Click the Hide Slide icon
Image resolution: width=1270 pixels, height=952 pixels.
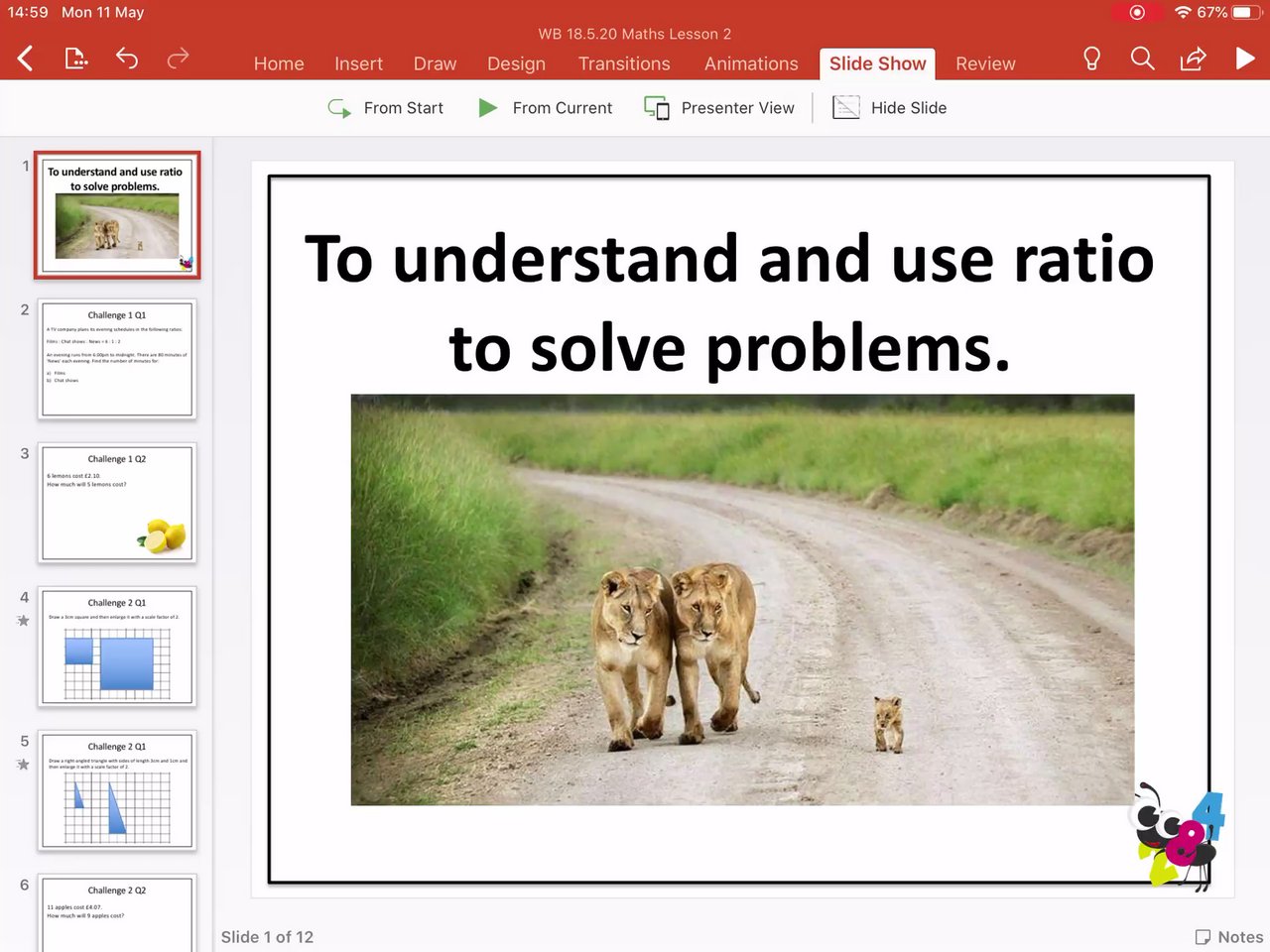[x=846, y=107]
